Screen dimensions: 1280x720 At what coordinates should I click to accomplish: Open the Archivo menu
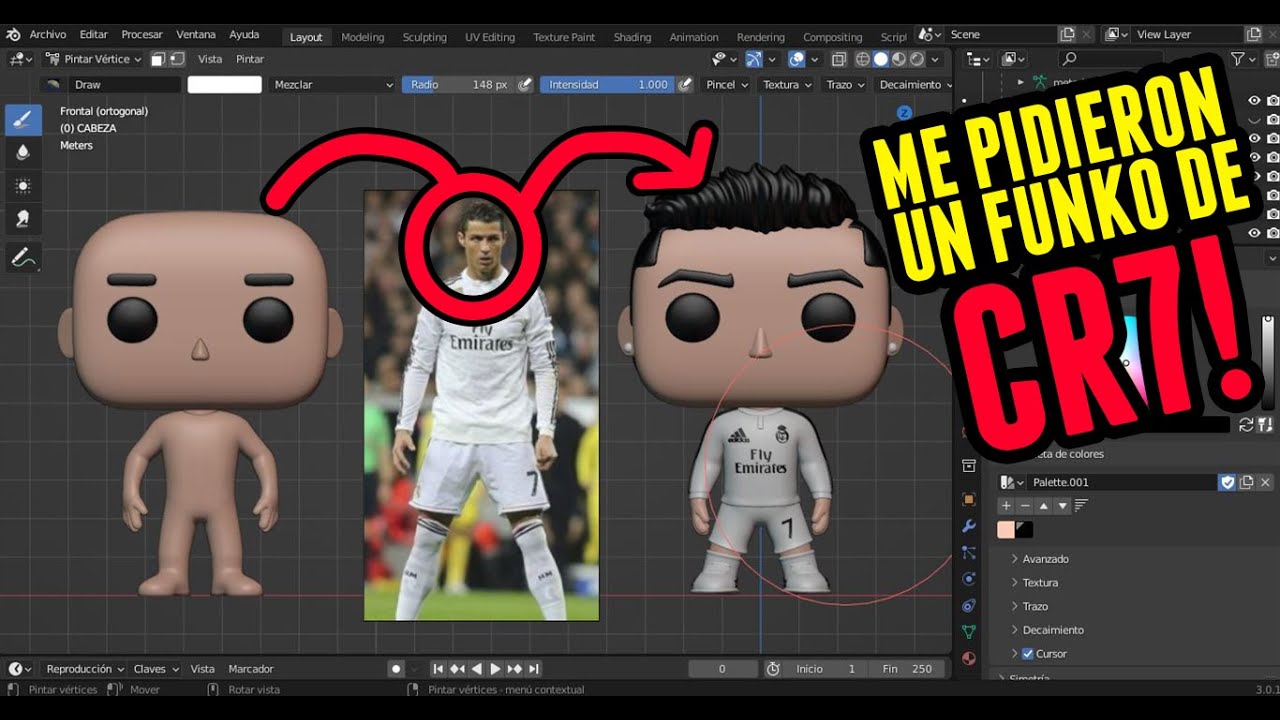click(48, 34)
